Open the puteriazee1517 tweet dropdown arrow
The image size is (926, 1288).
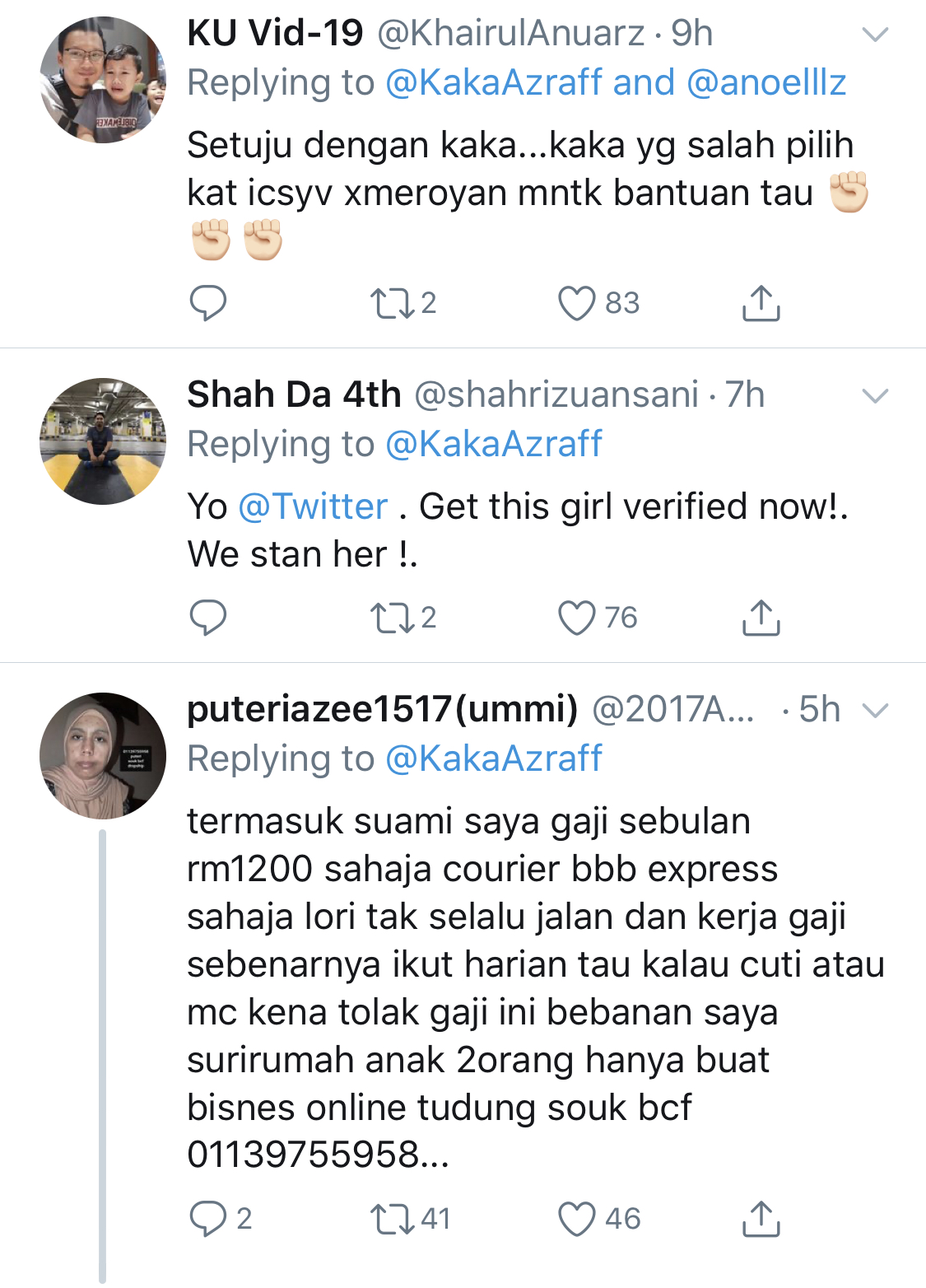coord(874,710)
